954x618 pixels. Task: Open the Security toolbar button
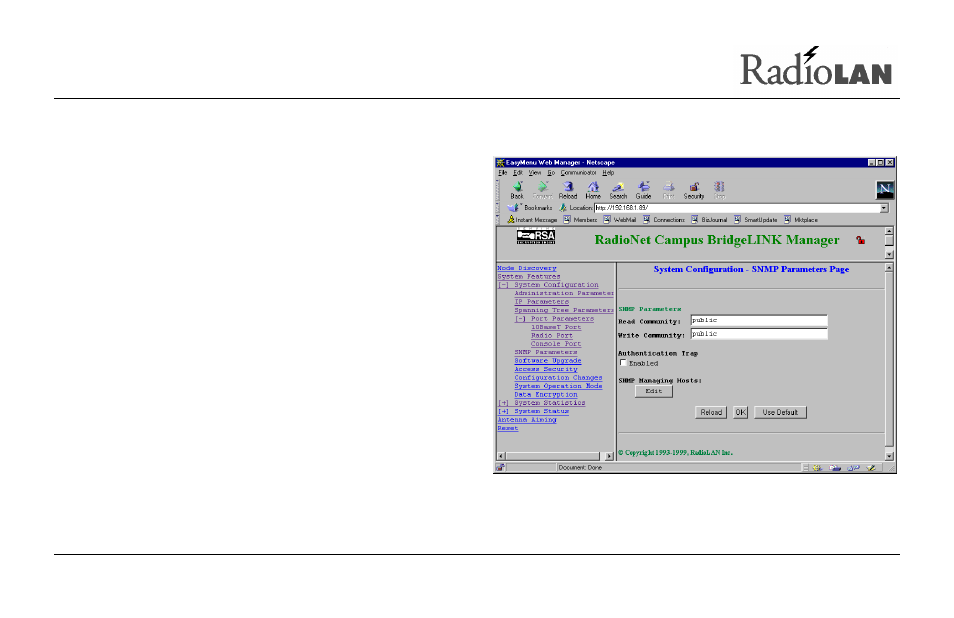(x=694, y=190)
